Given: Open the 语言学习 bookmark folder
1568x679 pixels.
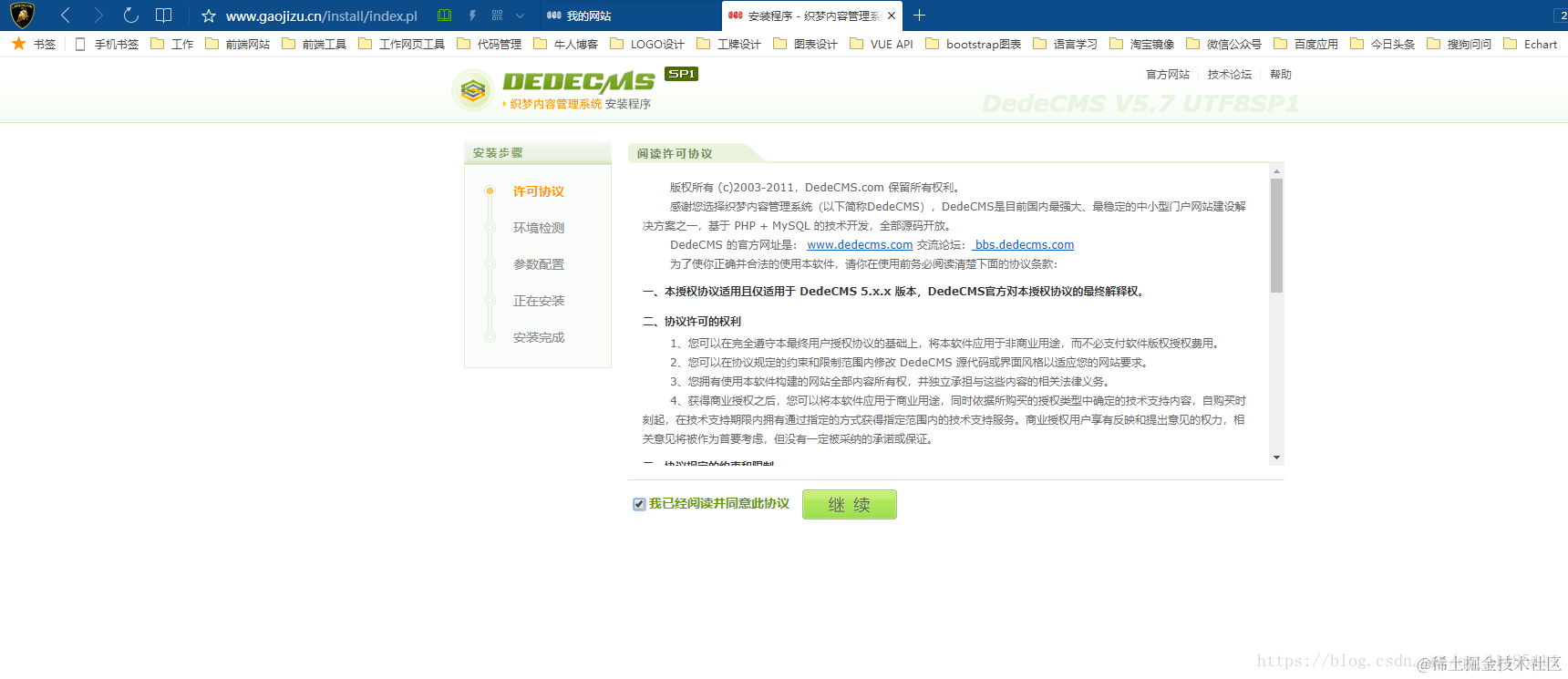Looking at the screenshot, I should tap(1066, 44).
